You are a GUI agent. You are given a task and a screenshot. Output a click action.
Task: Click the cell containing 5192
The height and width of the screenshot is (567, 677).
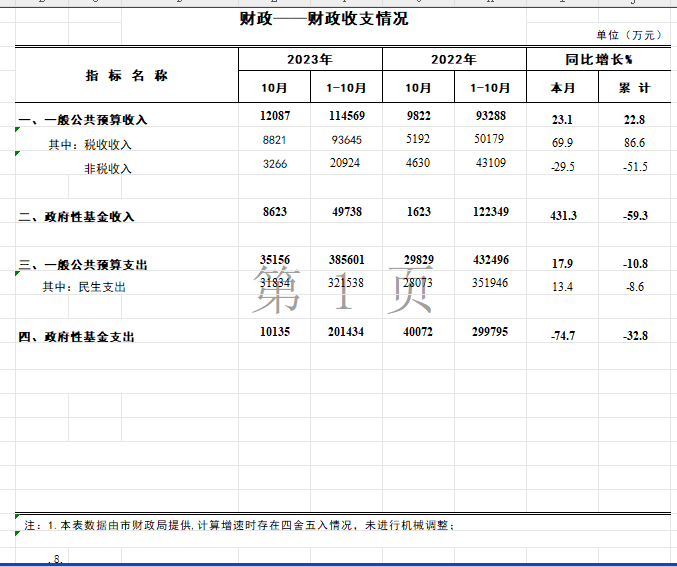click(418, 139)
